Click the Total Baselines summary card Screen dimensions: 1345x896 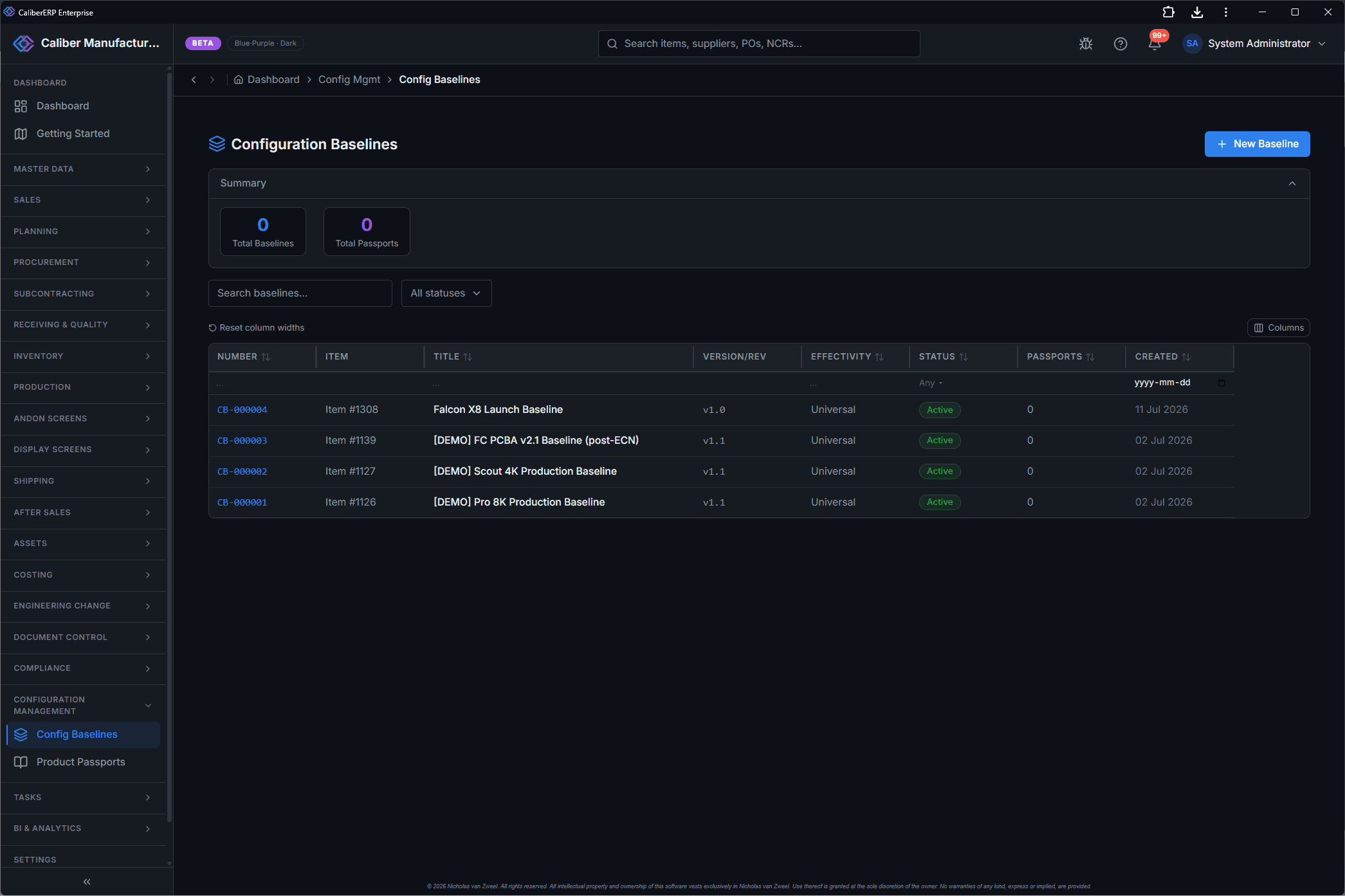pos(263,232)
